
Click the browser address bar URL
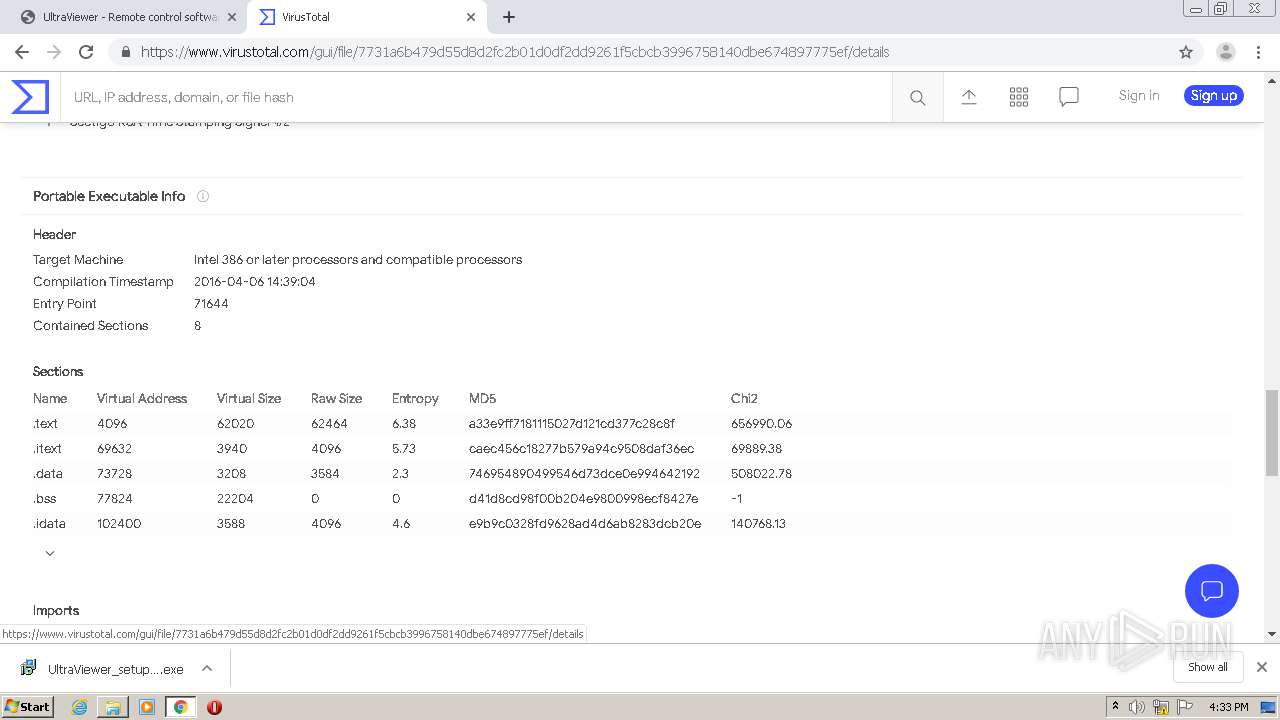pyautogui.click(x=515, y=52)
